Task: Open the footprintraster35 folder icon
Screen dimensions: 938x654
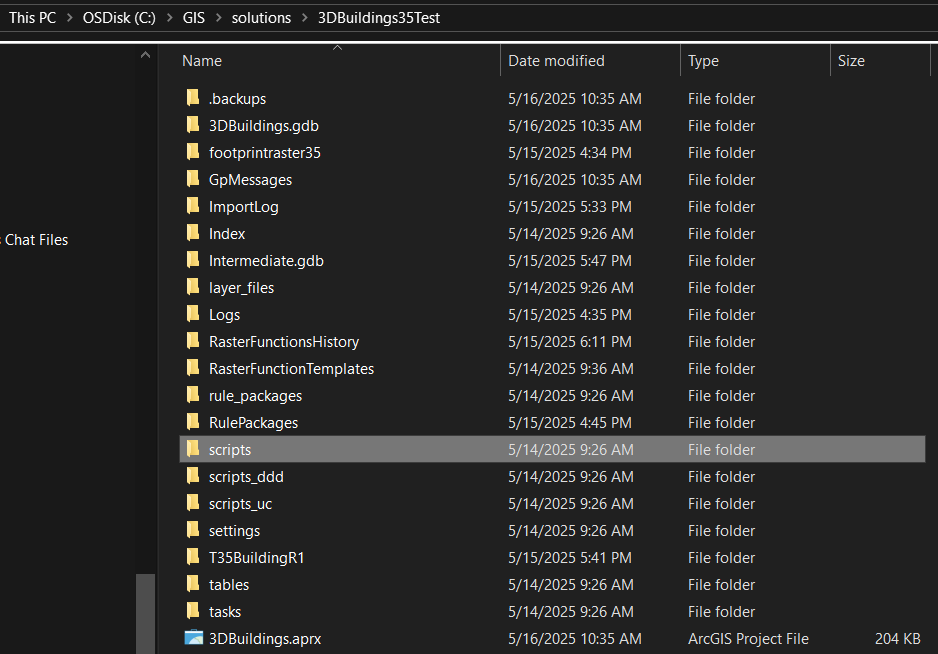Action: (x=193, y=152)
